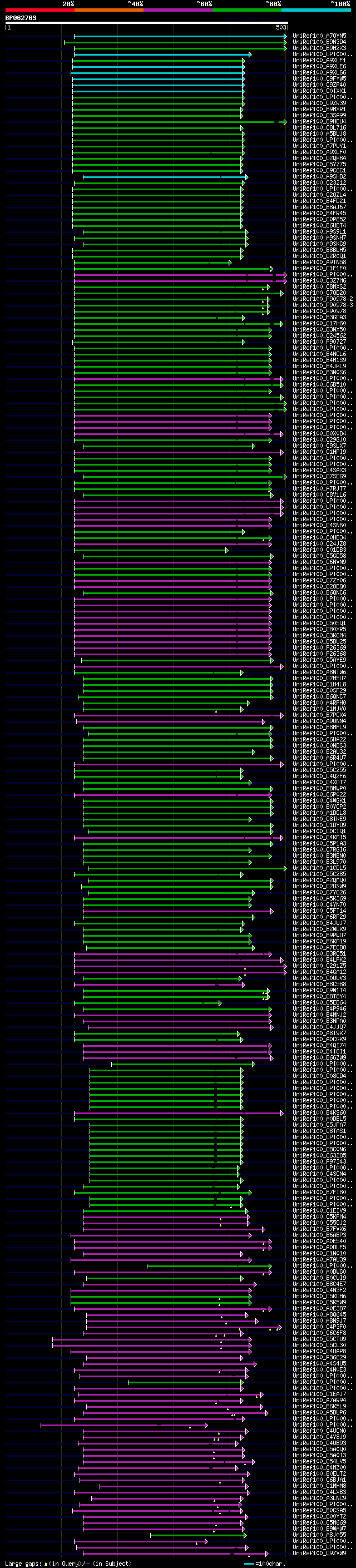
Task: Select hit label UniRef100_Q9ZR40
Action: [319, 85]
